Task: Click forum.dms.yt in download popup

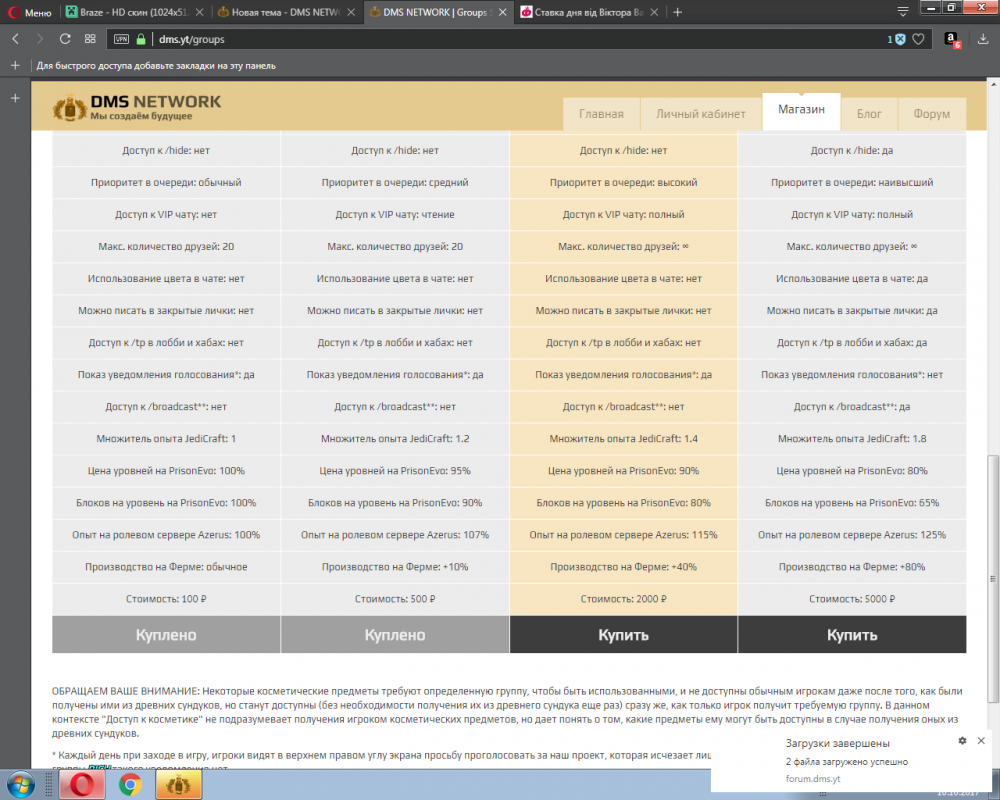Action: [x=812, y=778]
